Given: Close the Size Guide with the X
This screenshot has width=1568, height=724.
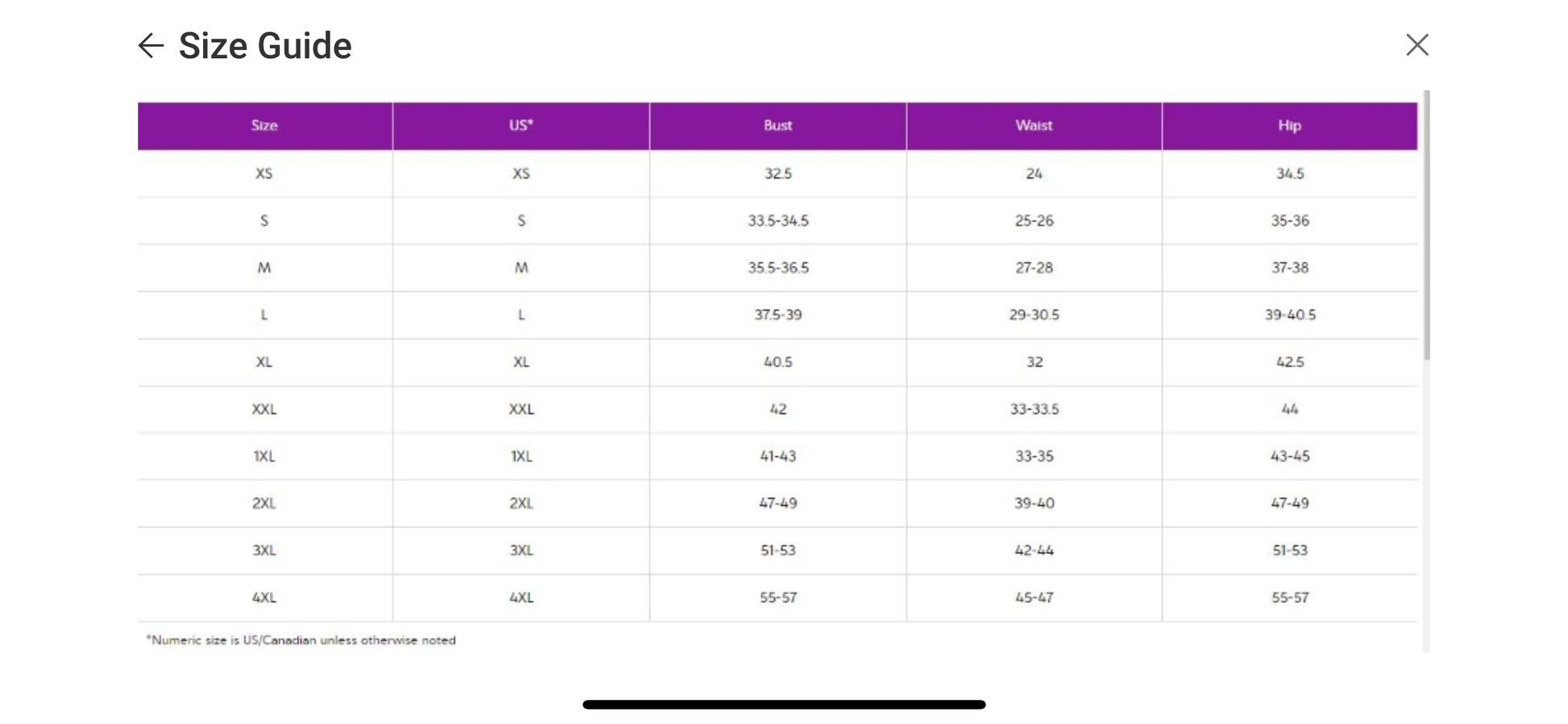Looking at the screenshot, I should coord(1417,45).
